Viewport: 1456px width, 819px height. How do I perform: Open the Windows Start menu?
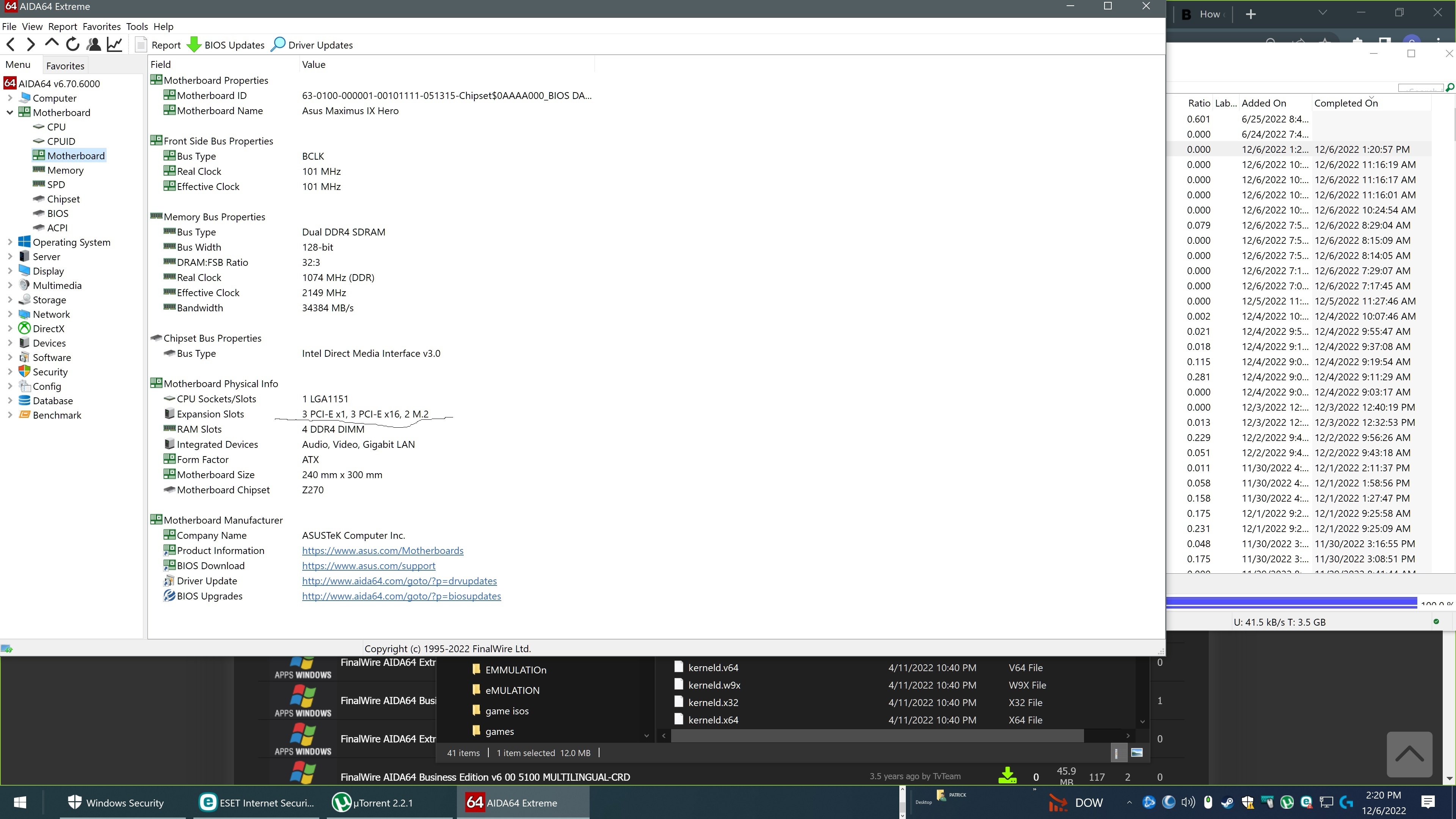pyautogui.click(x=20, y=803)
